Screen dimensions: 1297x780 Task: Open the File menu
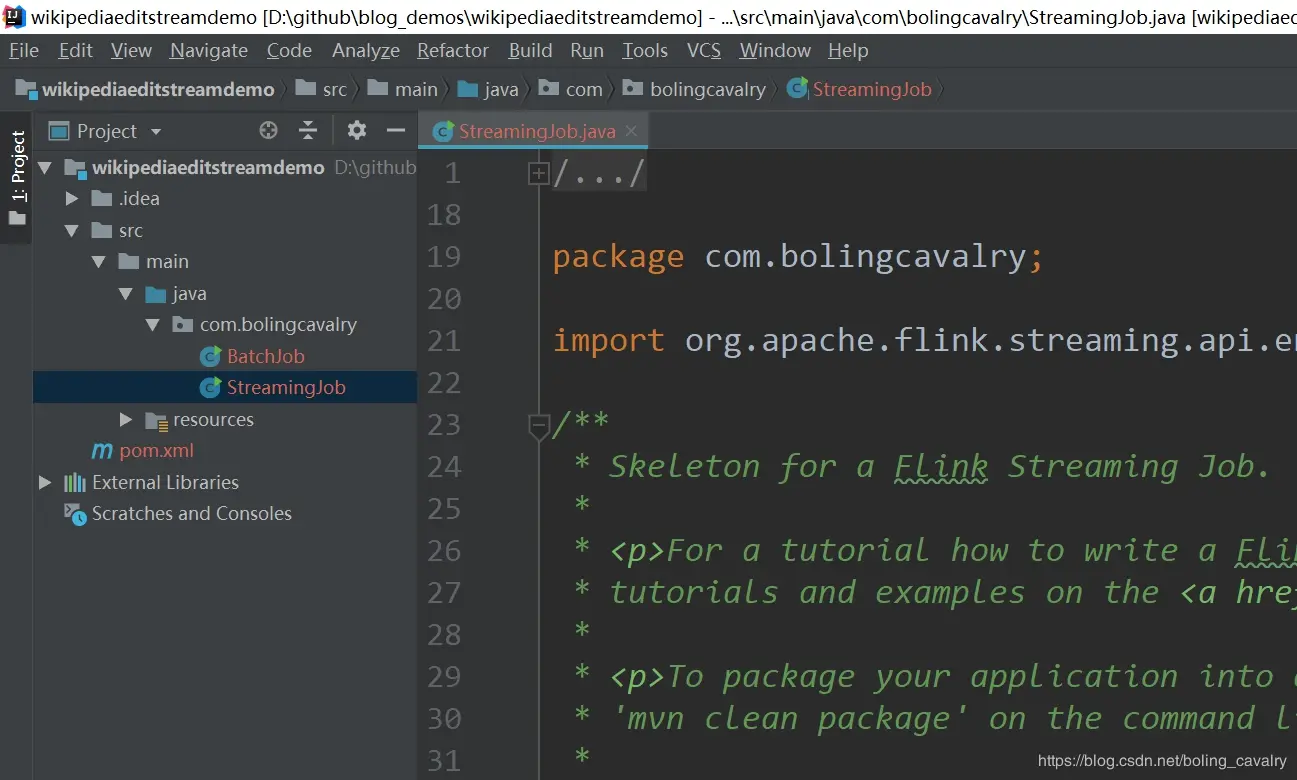click(23, 51)
